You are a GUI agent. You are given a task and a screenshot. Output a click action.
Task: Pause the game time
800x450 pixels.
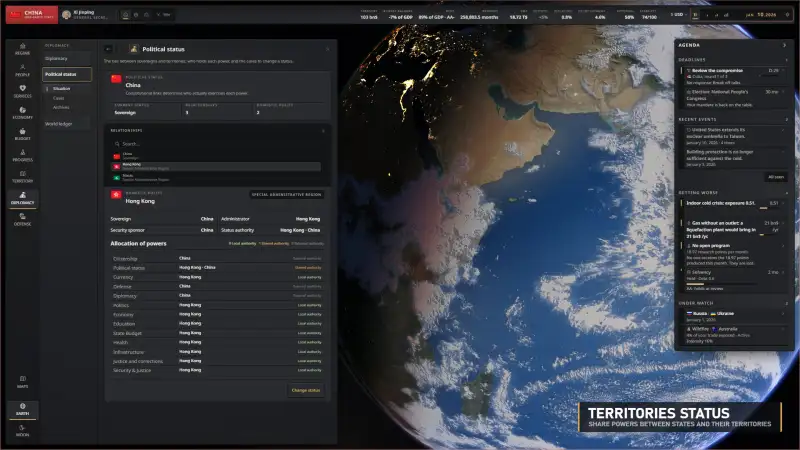tap(695, 15)
